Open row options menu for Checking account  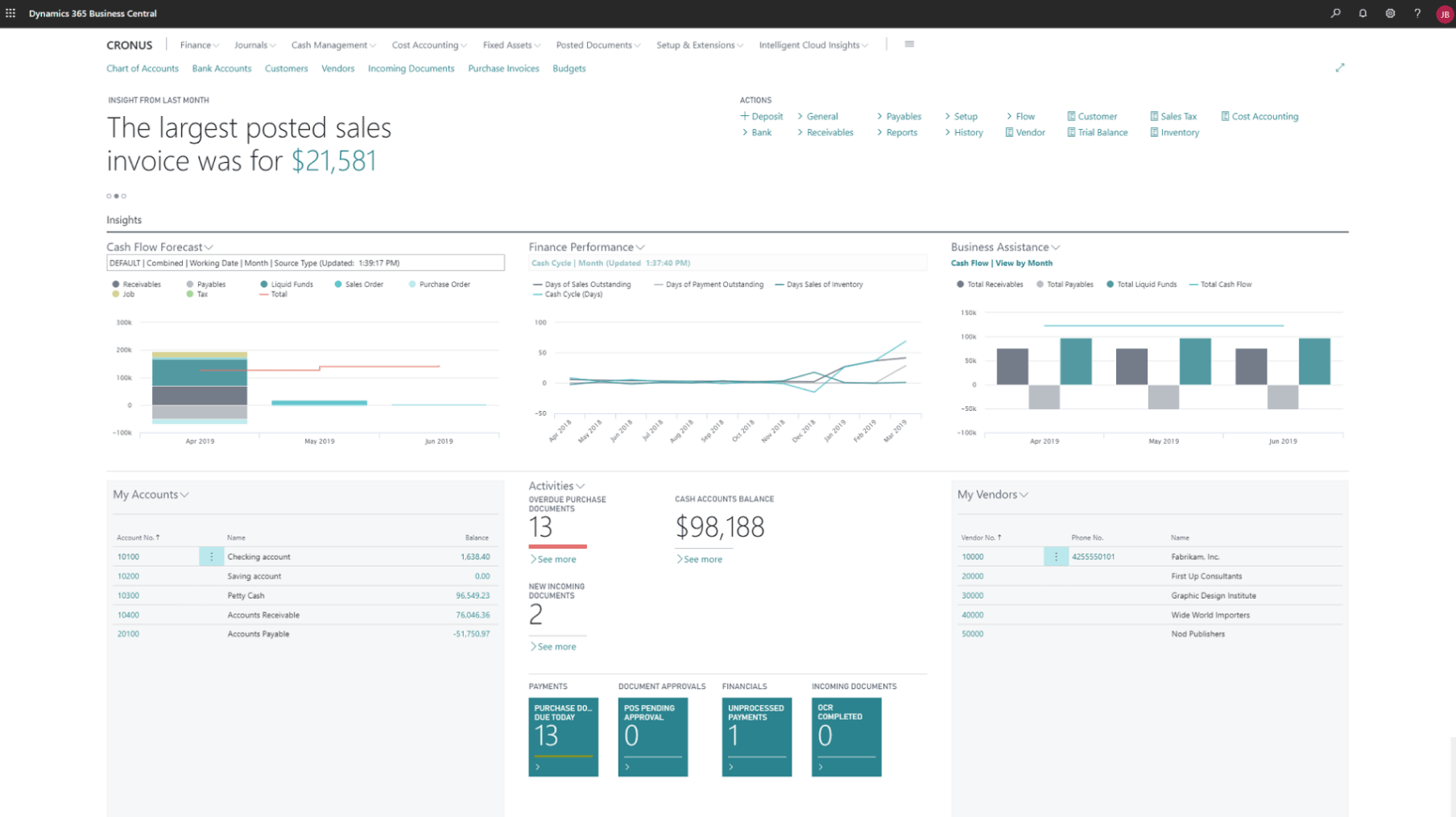pyautogui.click(x=212, y=556)
